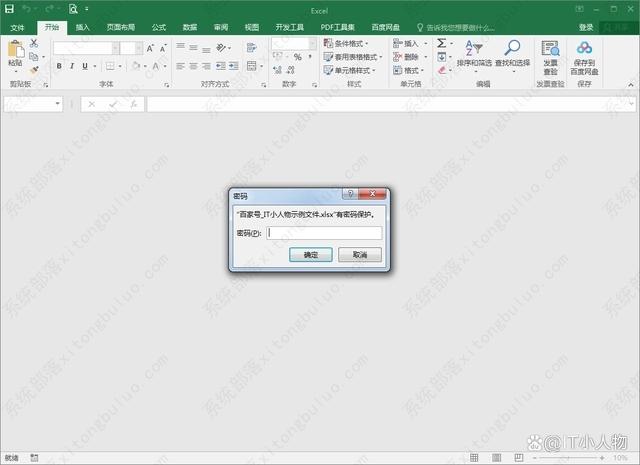Toggle Bold formatting button
Image resolution: width=640 pixels, height=465 pixels.
pyautogui.click(x=59, y=66)
